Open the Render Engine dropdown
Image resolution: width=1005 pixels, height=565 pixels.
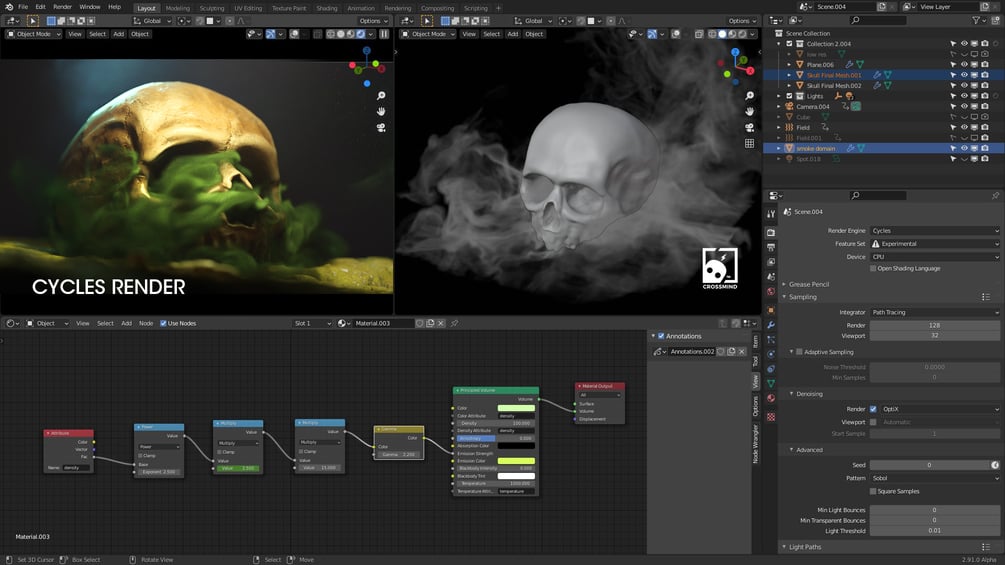[934, 231]
